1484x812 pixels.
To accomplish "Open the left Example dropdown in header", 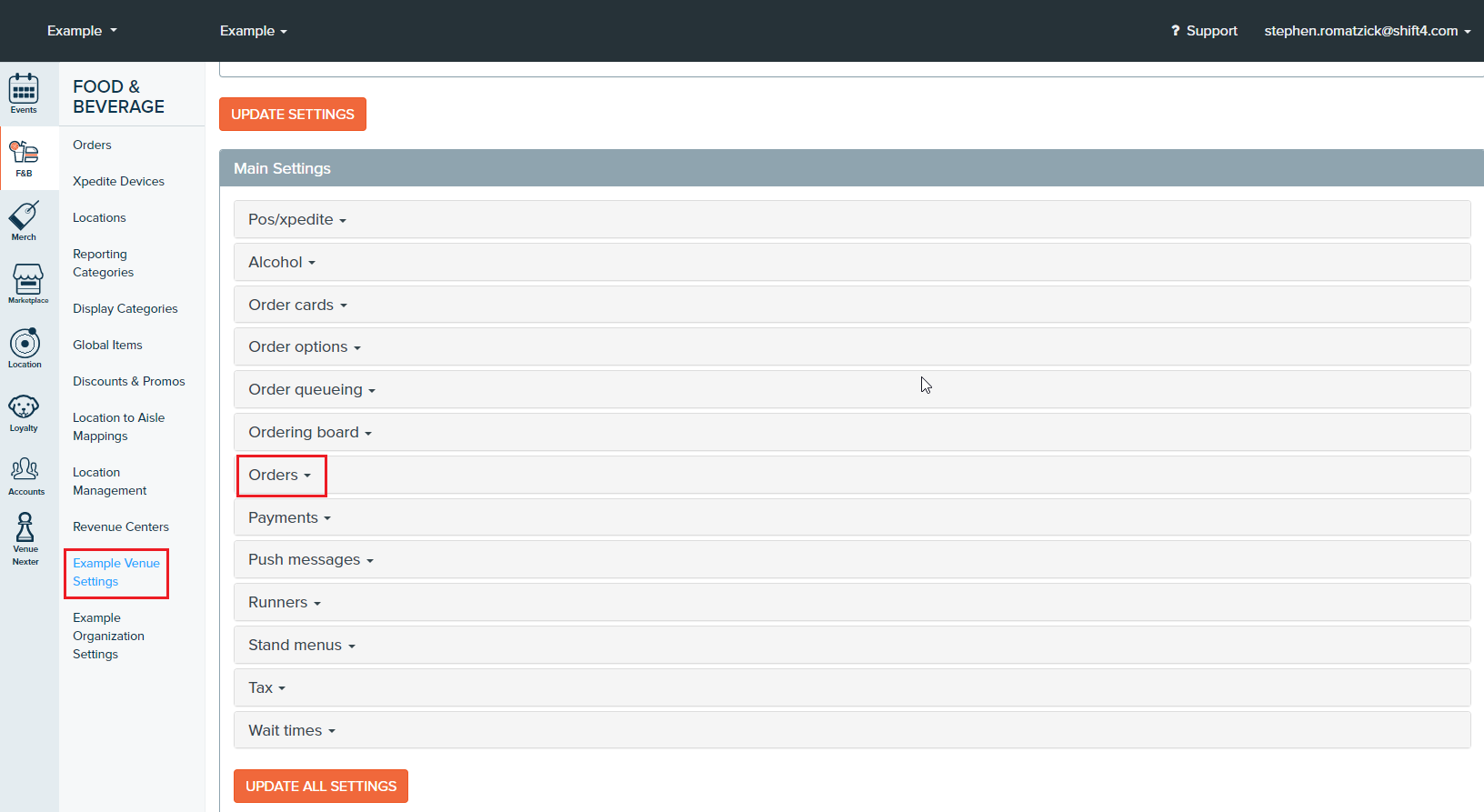I will [x=82, y=31].
